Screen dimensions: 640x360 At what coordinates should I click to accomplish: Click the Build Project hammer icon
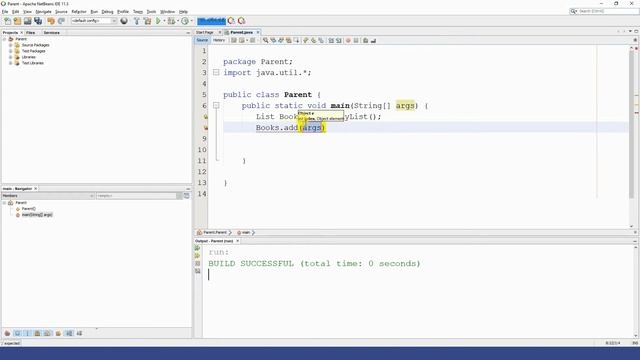(x=137, y=21)
